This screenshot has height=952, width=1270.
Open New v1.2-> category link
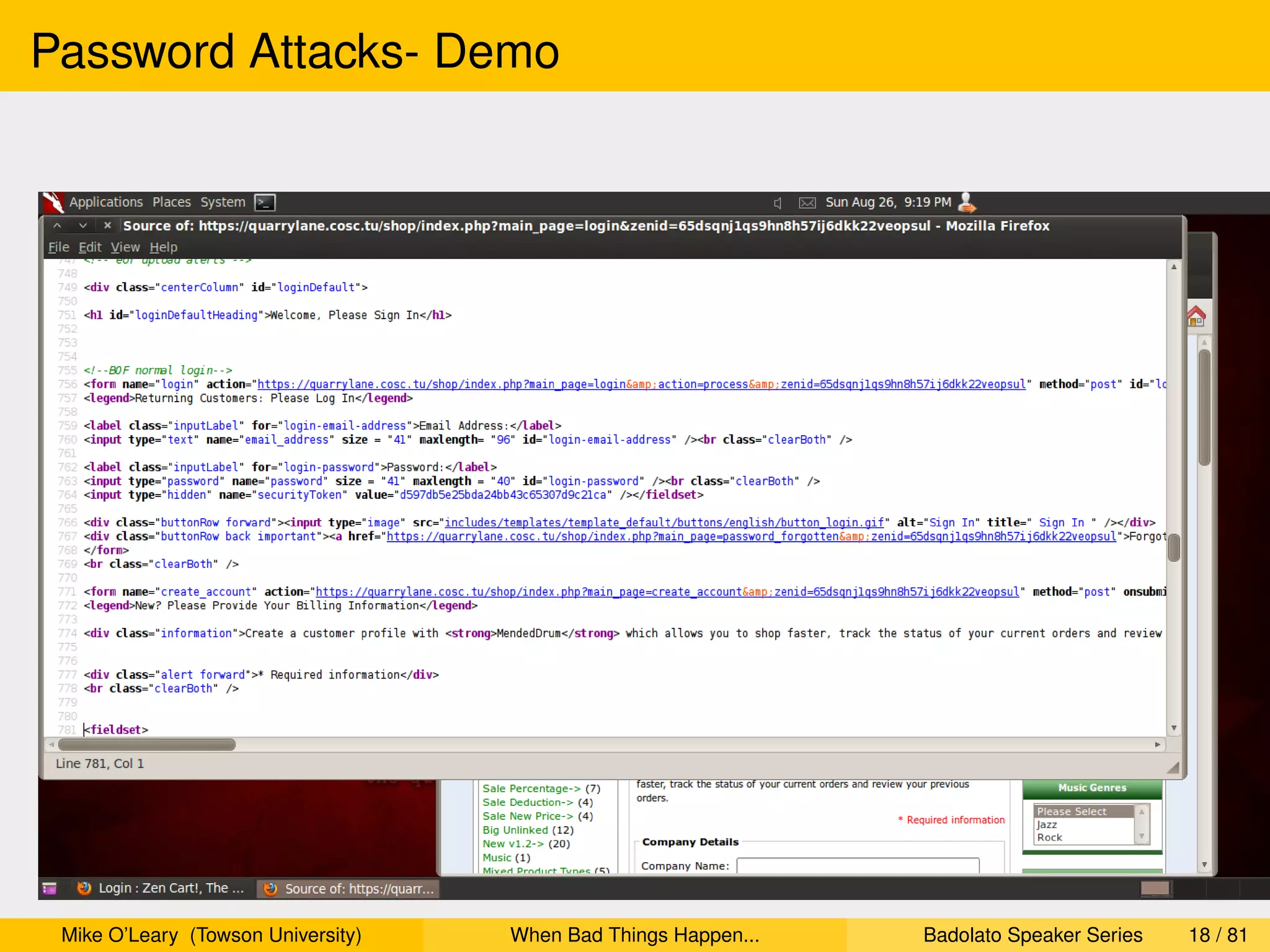[x=513, y=844]
